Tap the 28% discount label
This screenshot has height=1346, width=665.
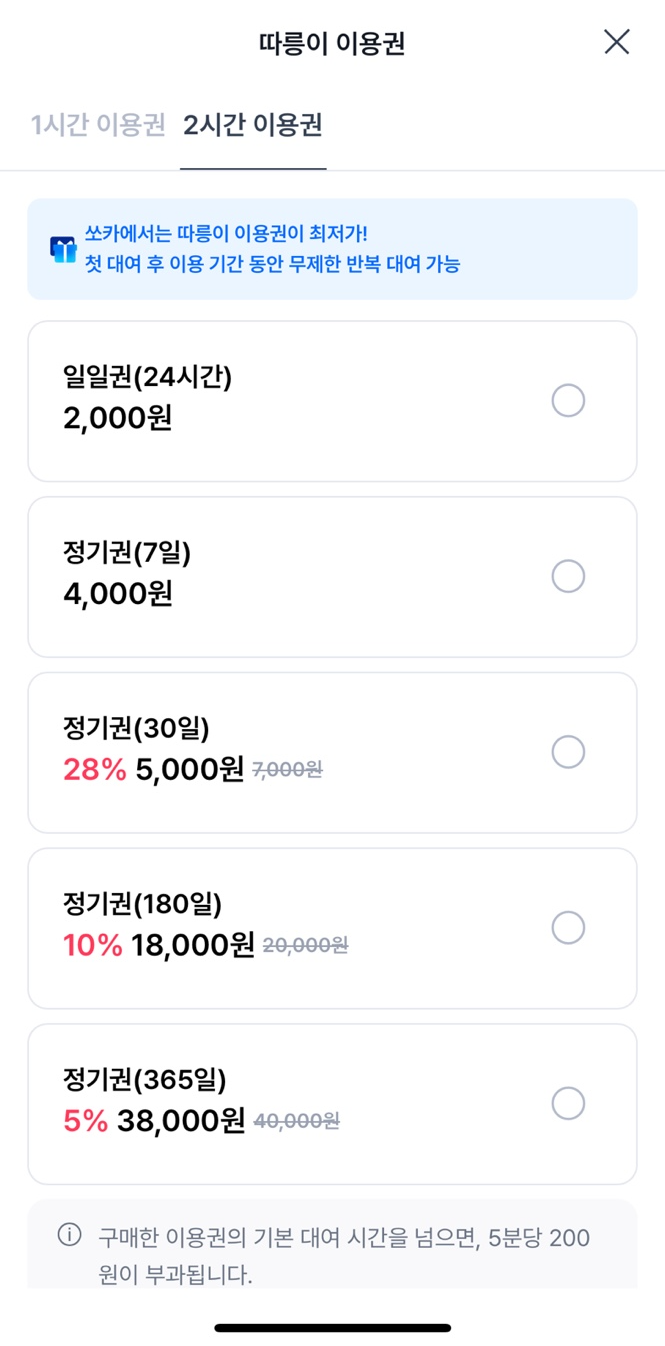(x=95, y=769)
